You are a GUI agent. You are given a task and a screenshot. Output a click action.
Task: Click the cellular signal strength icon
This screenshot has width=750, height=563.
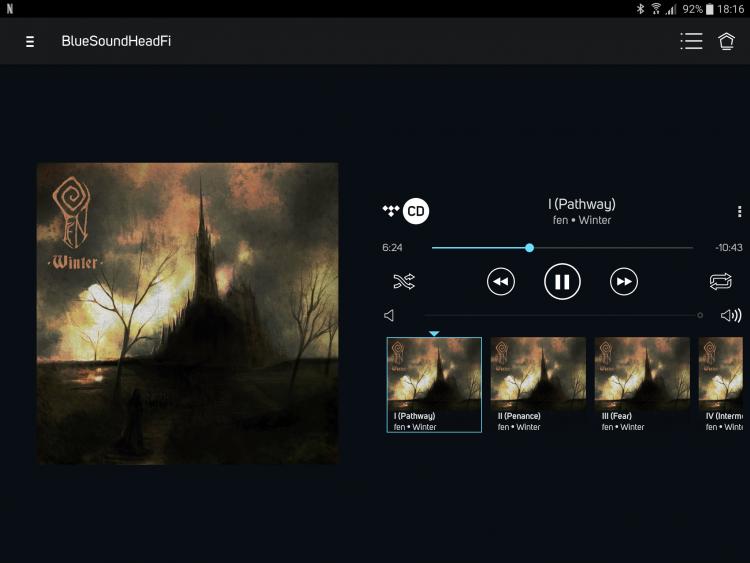[x=671, y=9]
